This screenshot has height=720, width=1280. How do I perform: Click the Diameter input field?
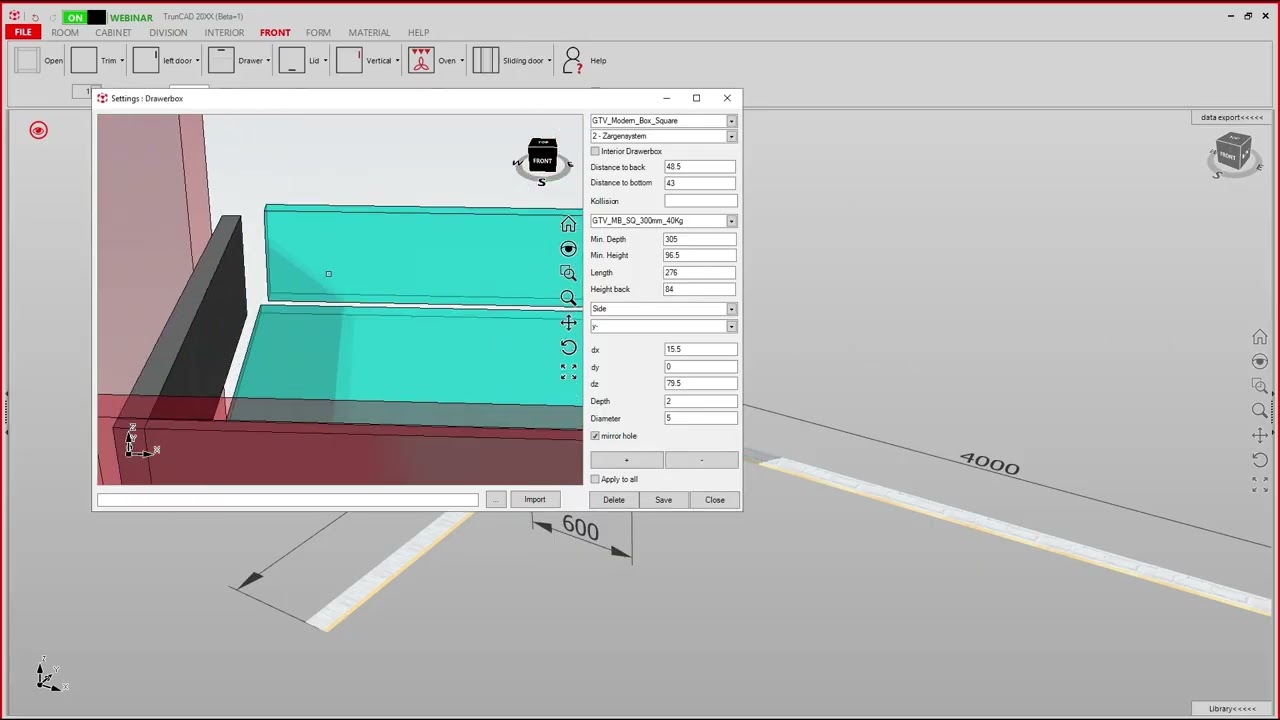[x=701, y=418]
